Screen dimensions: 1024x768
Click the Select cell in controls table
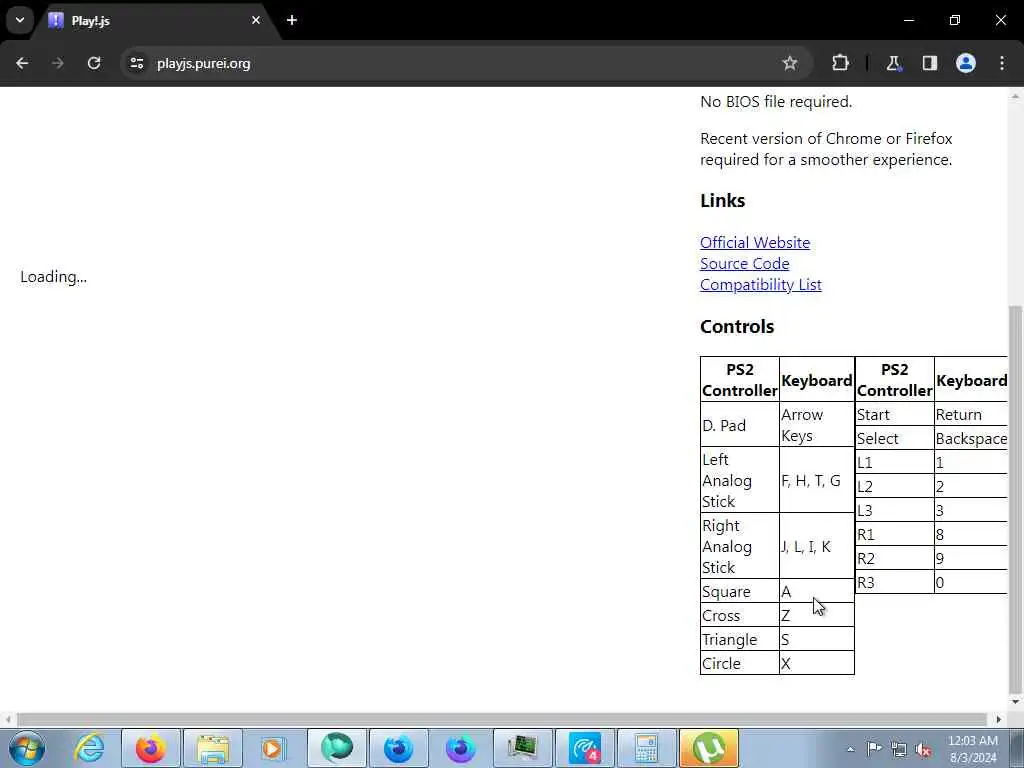(x=894, y=439)
